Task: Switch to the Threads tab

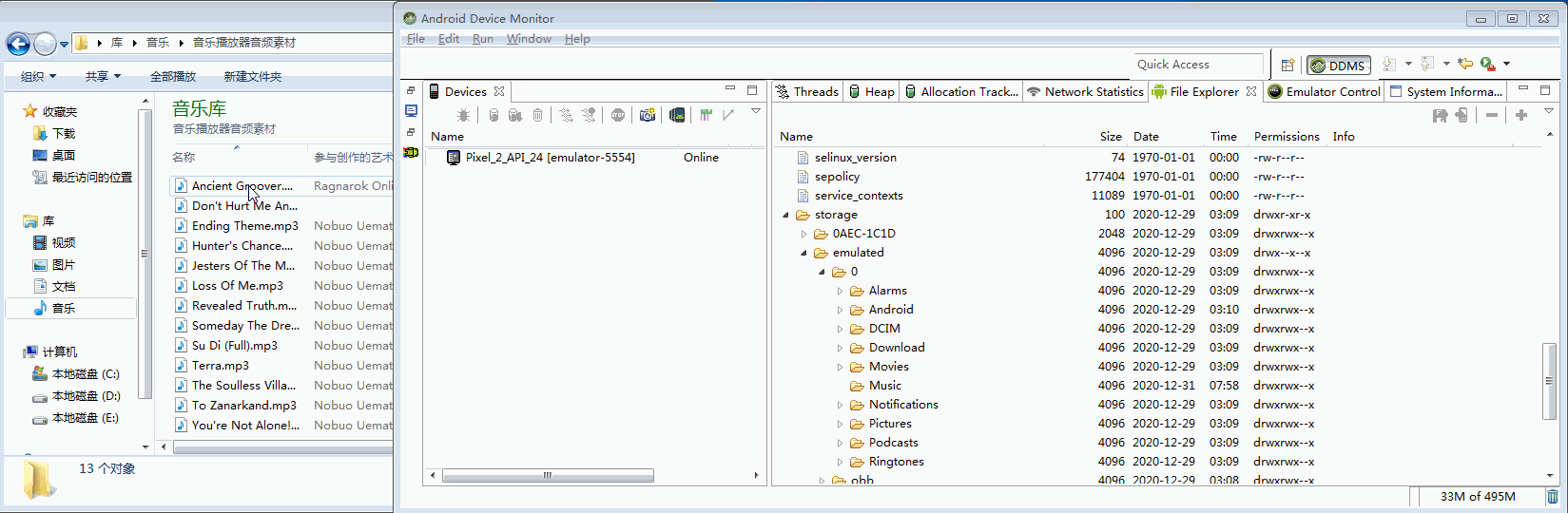Action: point(807,91)
